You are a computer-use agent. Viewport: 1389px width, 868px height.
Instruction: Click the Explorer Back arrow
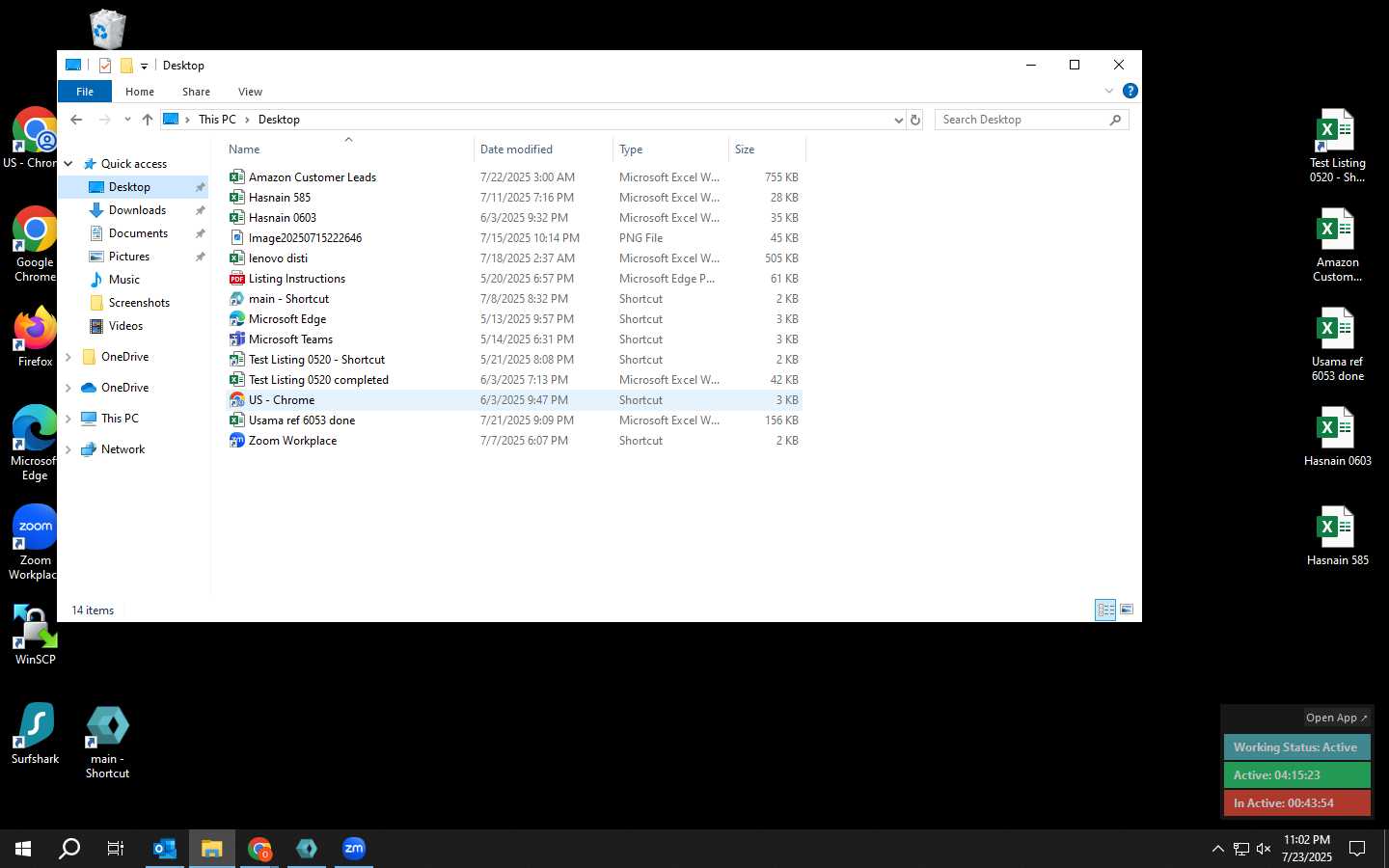[x=76, y=120]
